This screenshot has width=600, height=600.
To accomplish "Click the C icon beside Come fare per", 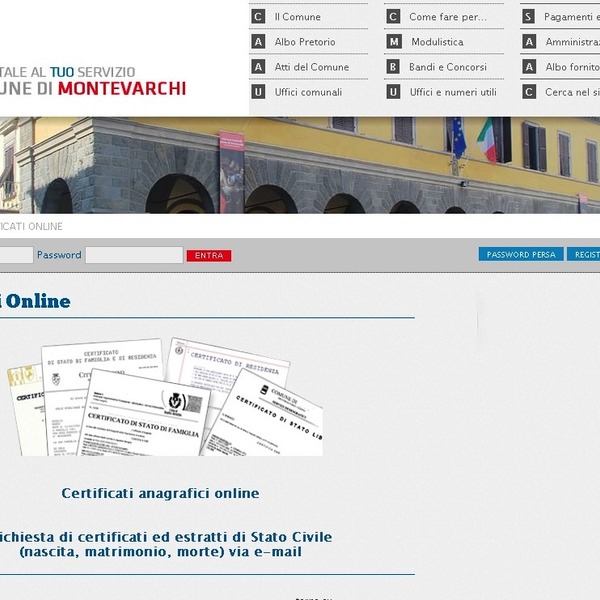I will (393, 17).
